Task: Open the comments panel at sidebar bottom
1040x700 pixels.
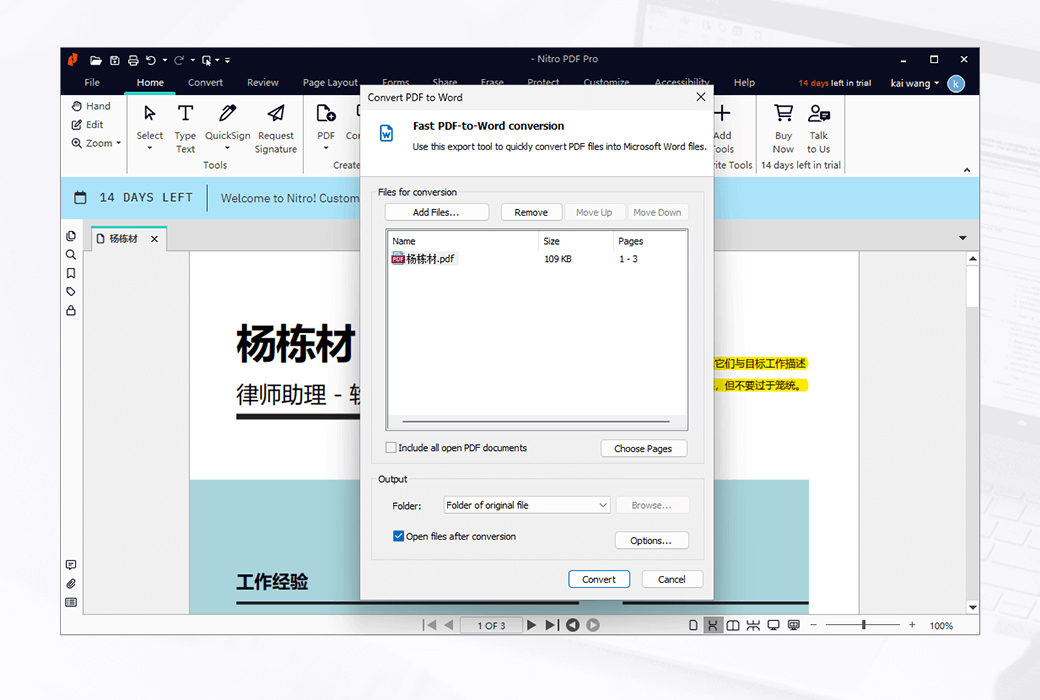Action: (x=70, y=563)
